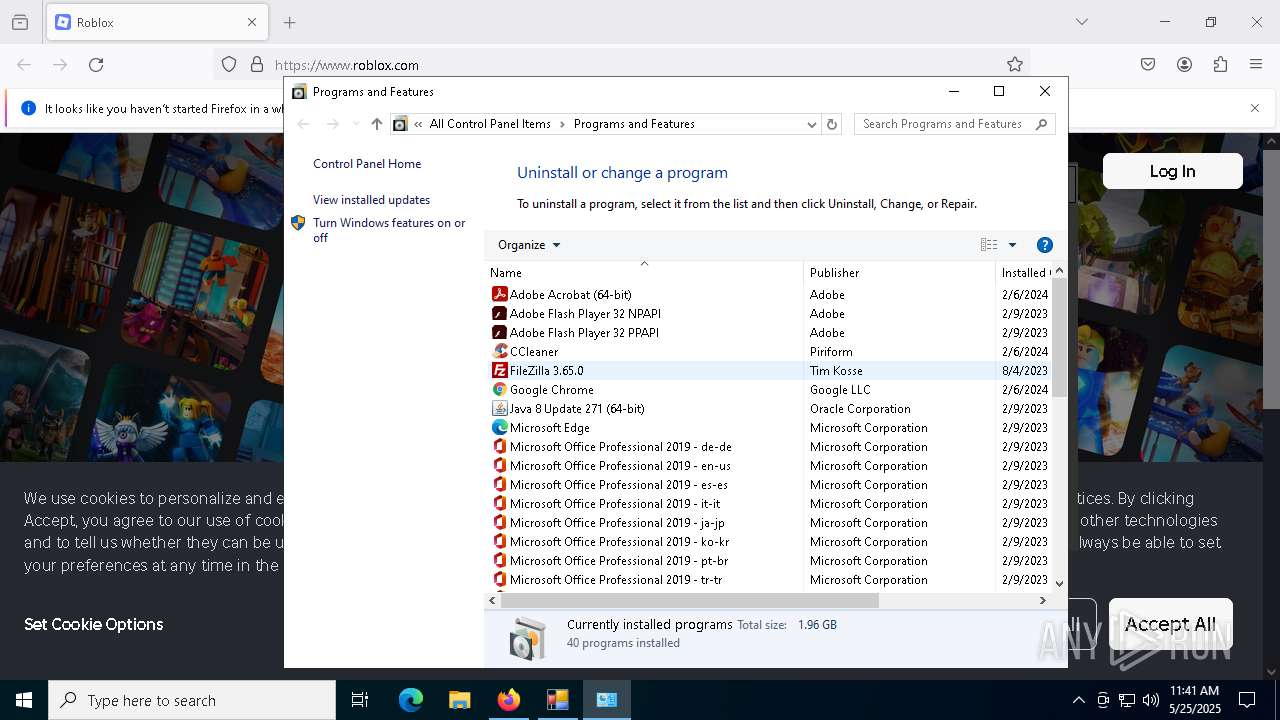Open Set Cookie Options on Roblox
The image size is (1280, 720).
[93, 624]
